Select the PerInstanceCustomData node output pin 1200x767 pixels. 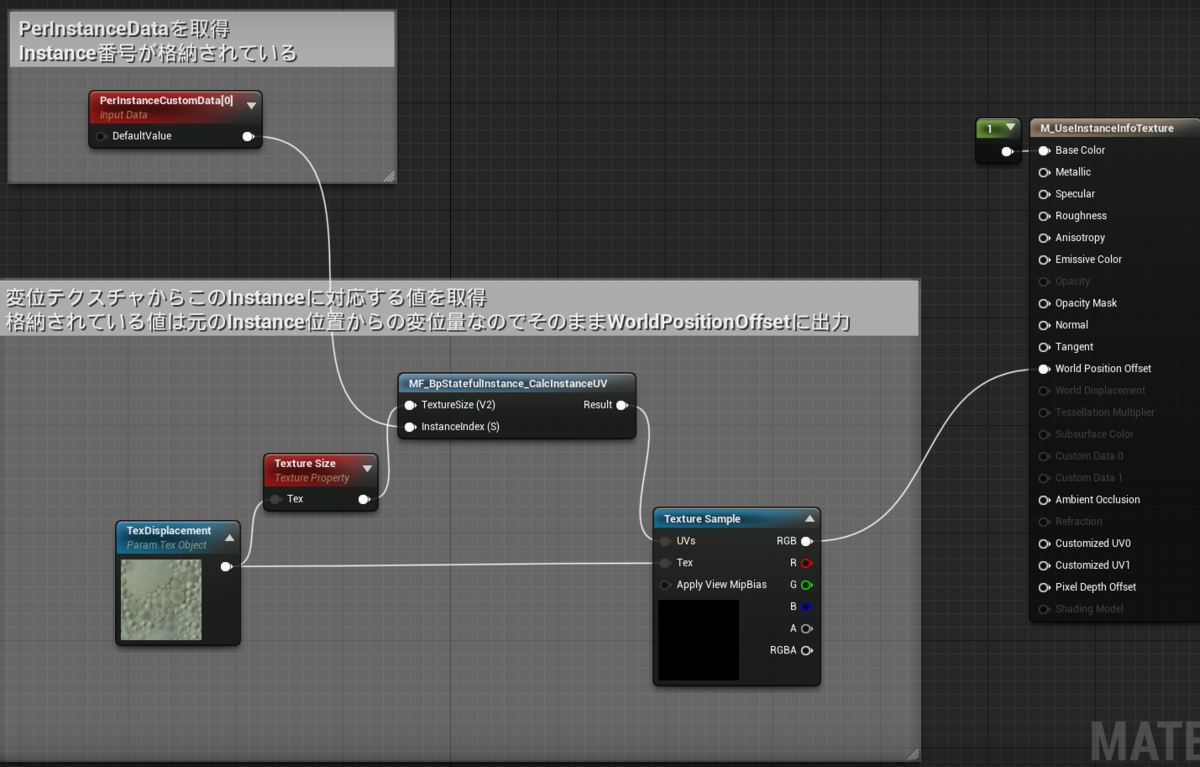pyautogui.click(x=248, y=136)
